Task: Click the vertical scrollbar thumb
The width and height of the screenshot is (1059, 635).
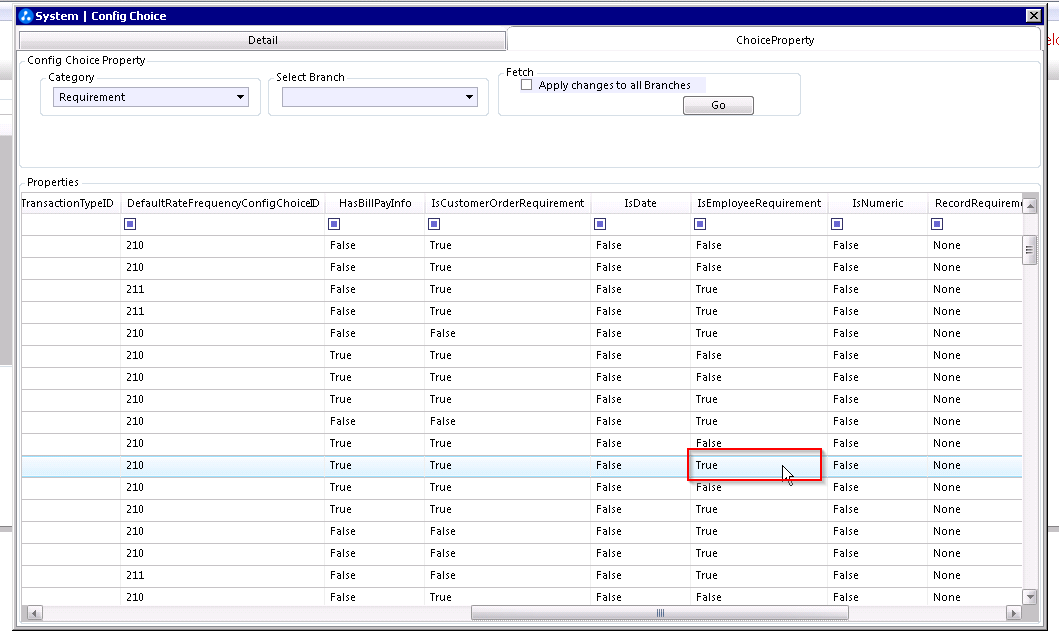Action: pyautogui.click(x=1029, y=250)
